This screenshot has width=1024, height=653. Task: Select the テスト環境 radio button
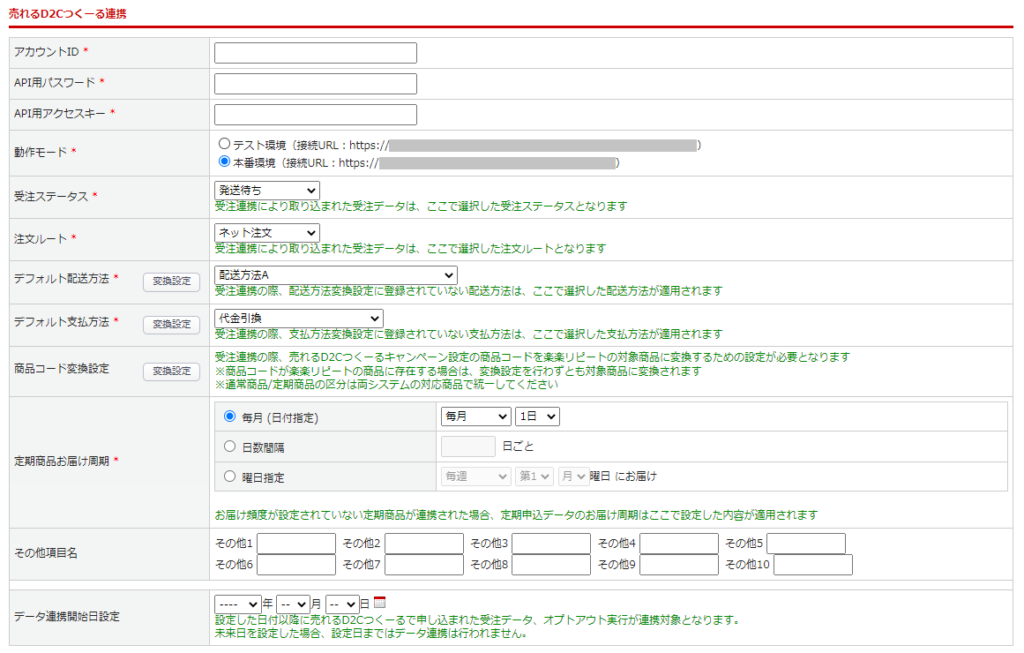click(226, 142)
